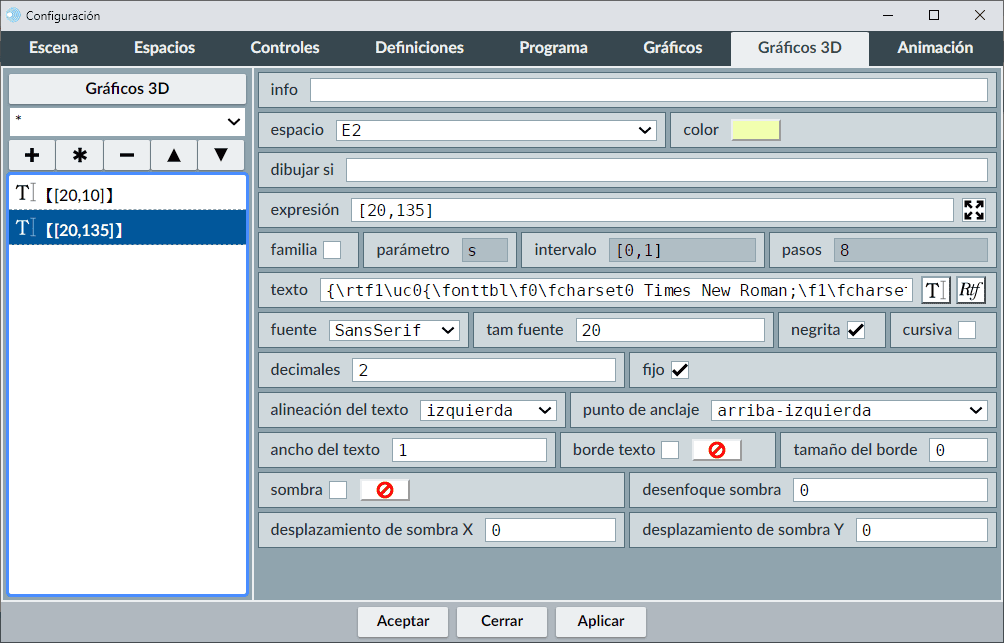Image resolution: width=1004 pixels, height=643 pixels.
Task: Switch to the Programa tab
Action: (553, 48)
